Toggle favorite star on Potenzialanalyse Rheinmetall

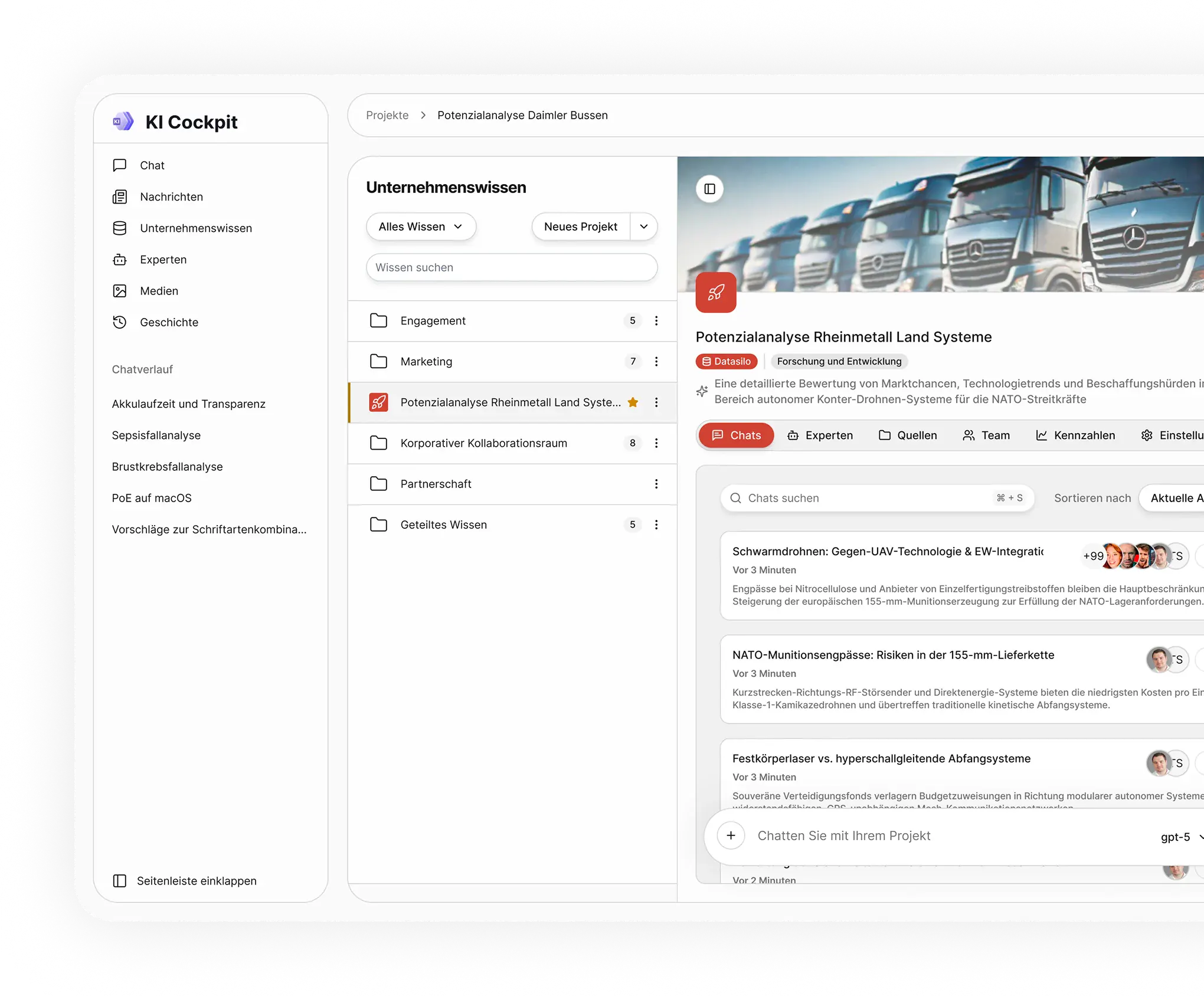[633, 402]
